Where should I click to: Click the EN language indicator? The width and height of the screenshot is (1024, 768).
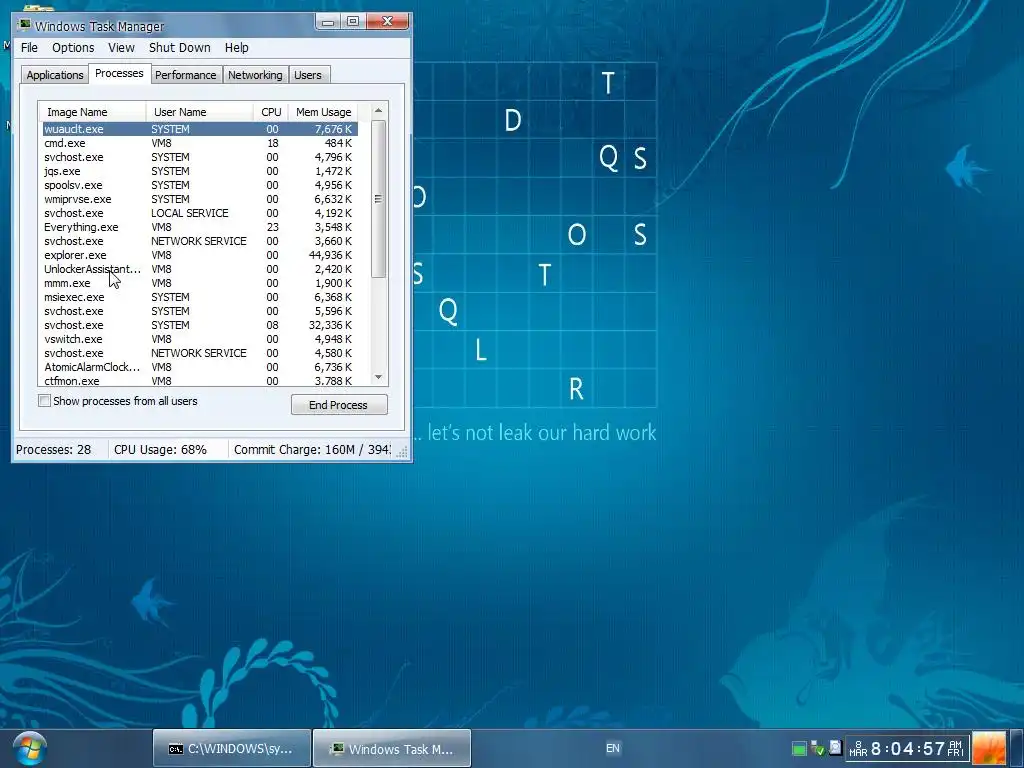tap(613, 748)
